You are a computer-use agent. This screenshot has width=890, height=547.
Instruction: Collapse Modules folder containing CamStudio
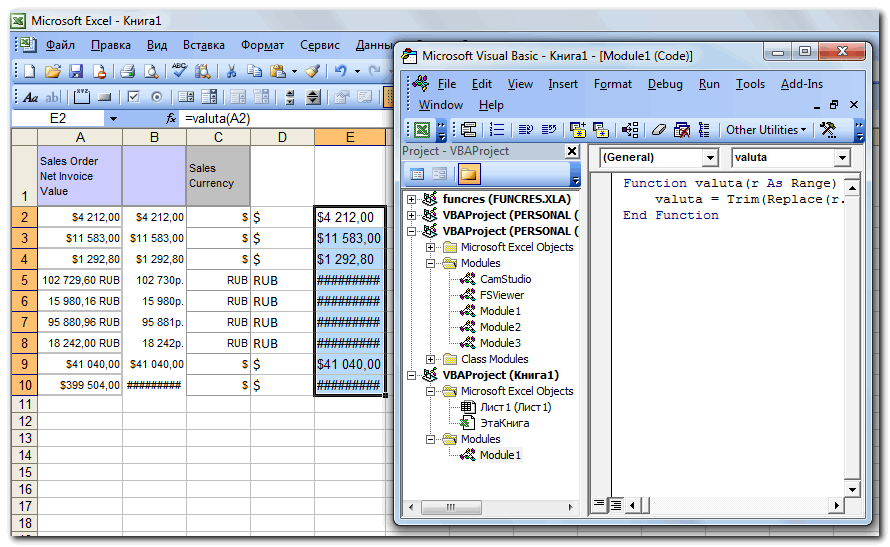(x=430, y=263)
